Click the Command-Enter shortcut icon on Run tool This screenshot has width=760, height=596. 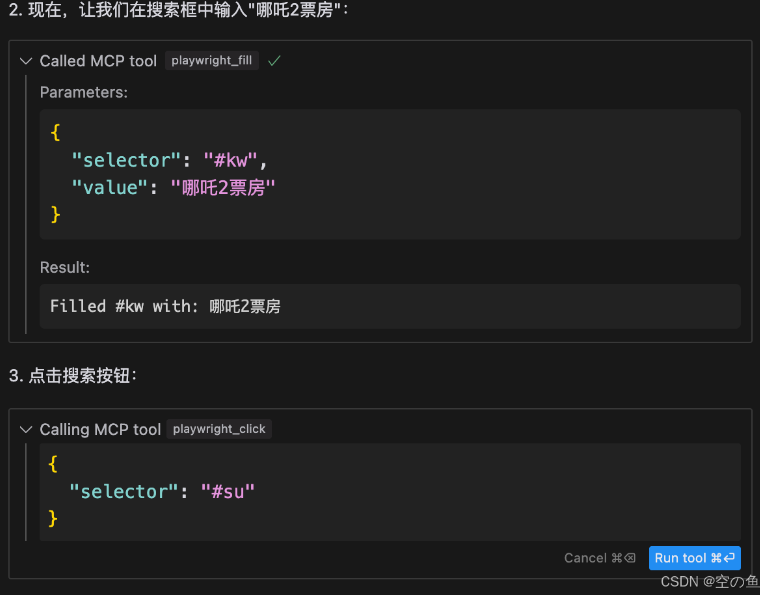[723, 558]
